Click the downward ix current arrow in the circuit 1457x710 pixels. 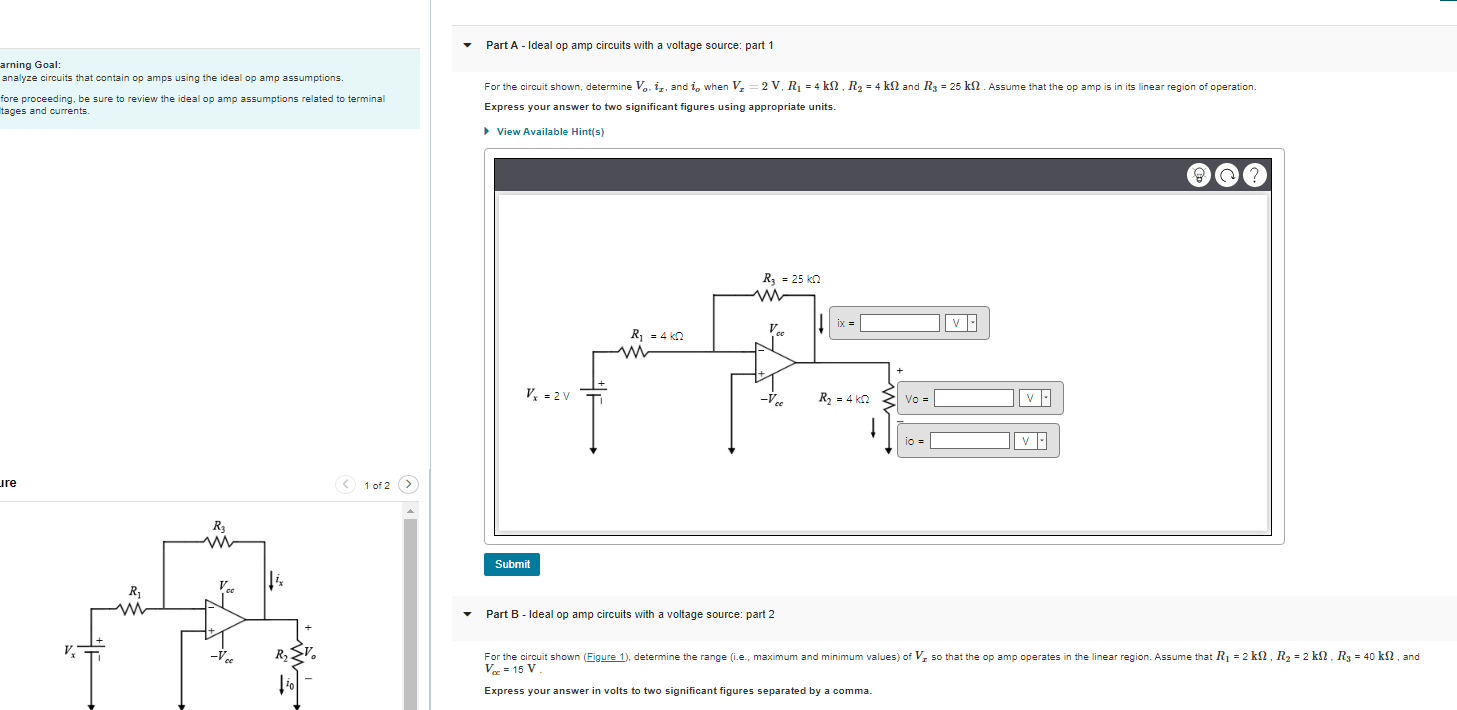(x=821, y=323)
